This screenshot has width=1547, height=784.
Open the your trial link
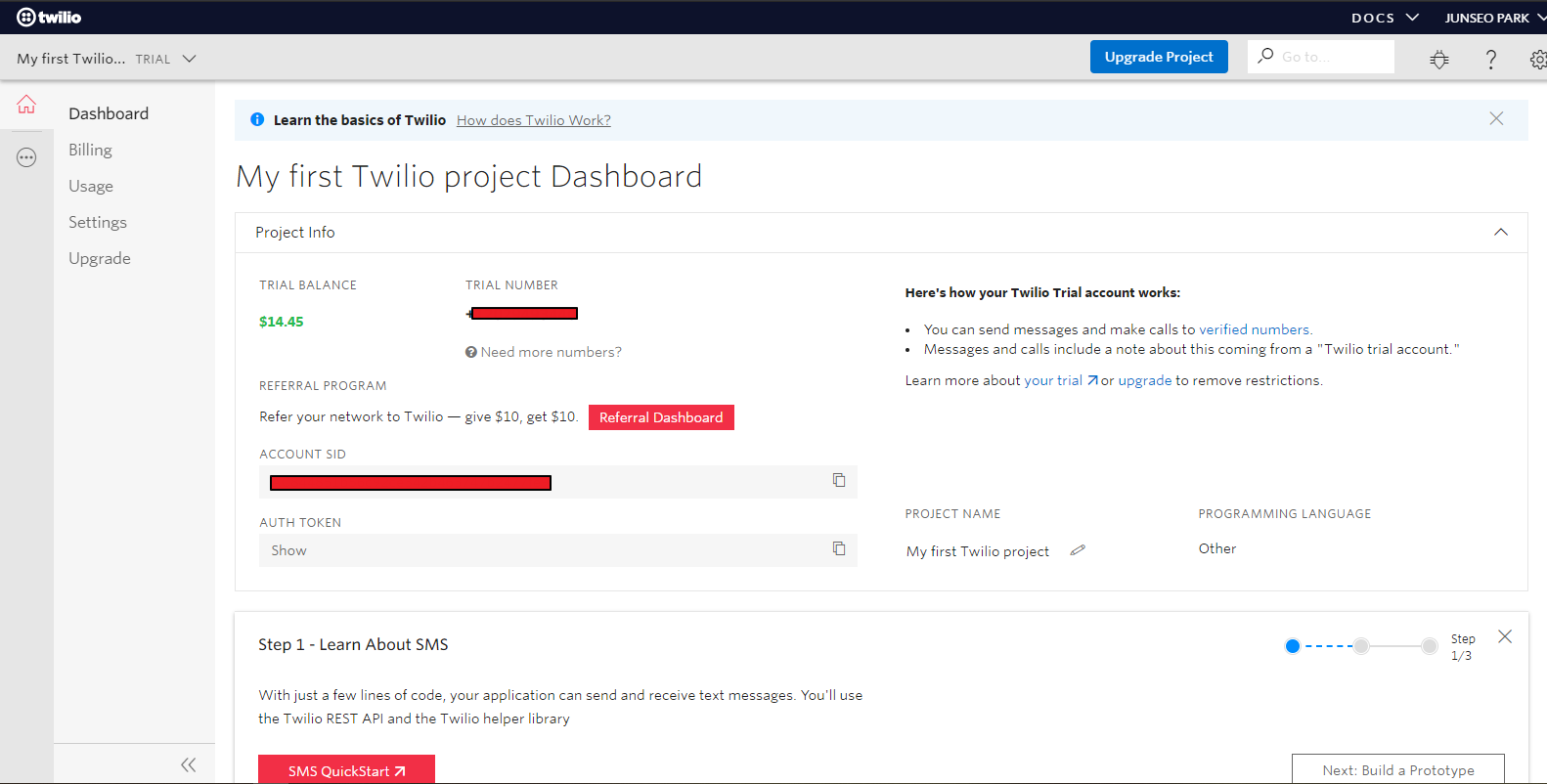pyautogui.click(x=1061, y=380)
